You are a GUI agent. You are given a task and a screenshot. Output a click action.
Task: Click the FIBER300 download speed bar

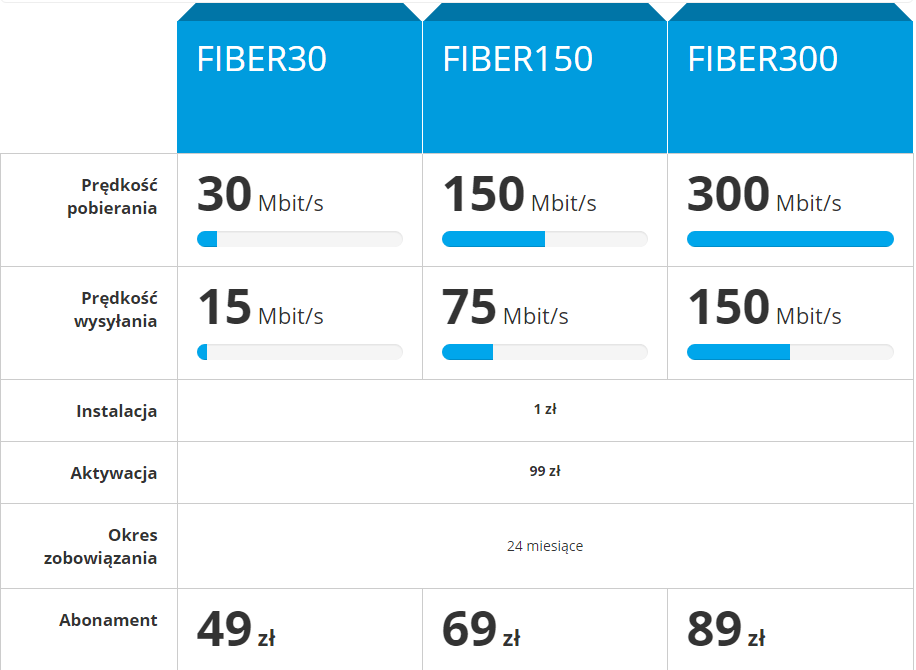790,239
